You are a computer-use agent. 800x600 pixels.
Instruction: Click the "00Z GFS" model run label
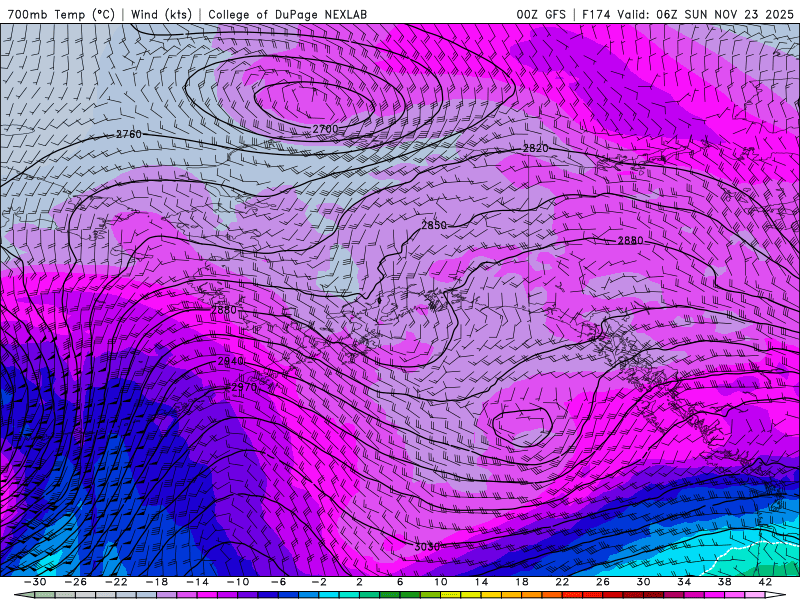click(x=541, y=14)
